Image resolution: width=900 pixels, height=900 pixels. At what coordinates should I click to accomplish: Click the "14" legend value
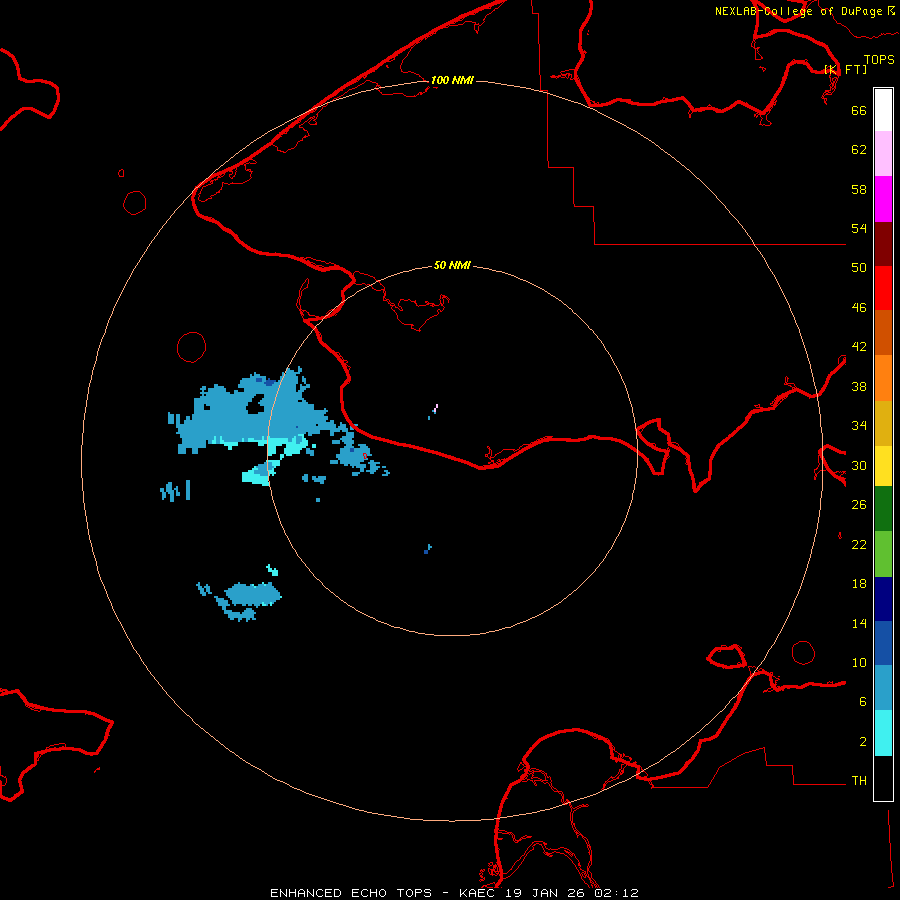[x=859, y=623]
